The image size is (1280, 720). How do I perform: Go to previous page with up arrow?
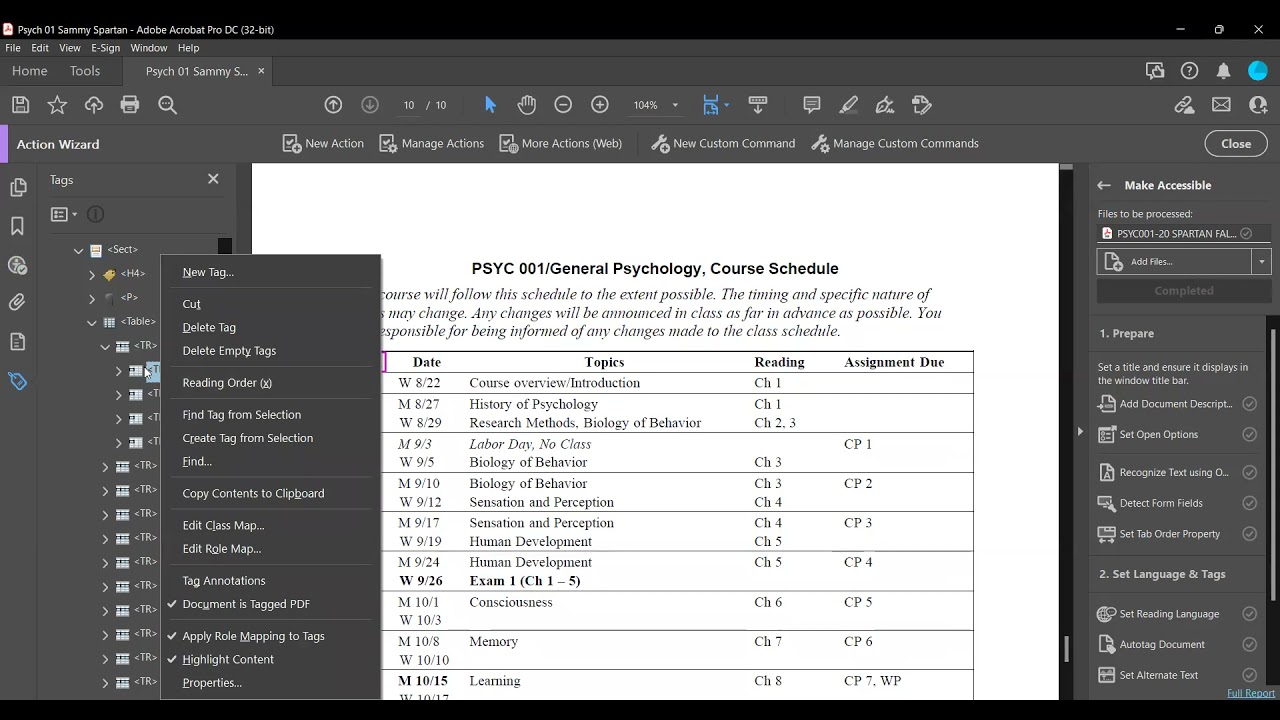coord(334,105)
